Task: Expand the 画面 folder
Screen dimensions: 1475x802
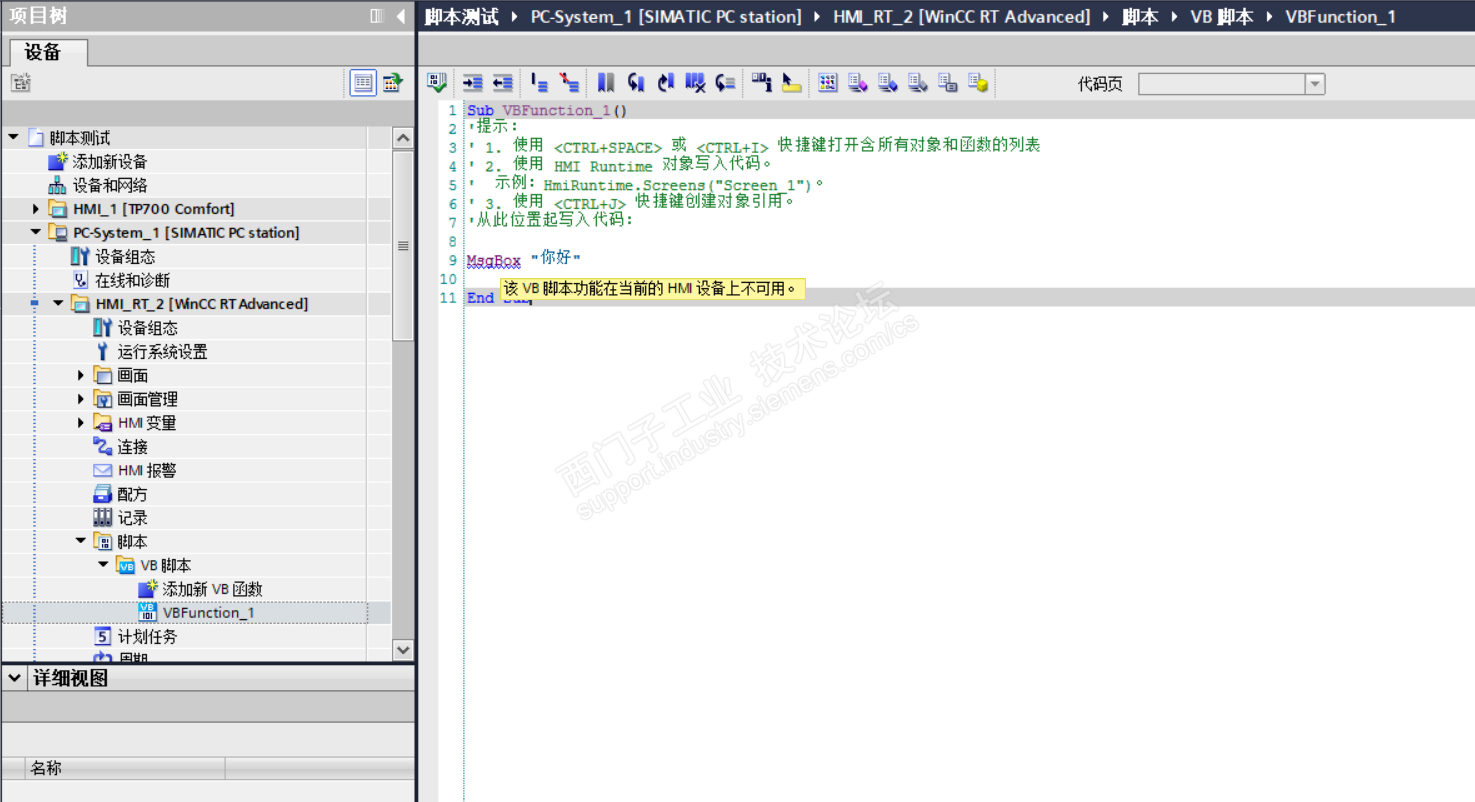Action: [81, 375]
